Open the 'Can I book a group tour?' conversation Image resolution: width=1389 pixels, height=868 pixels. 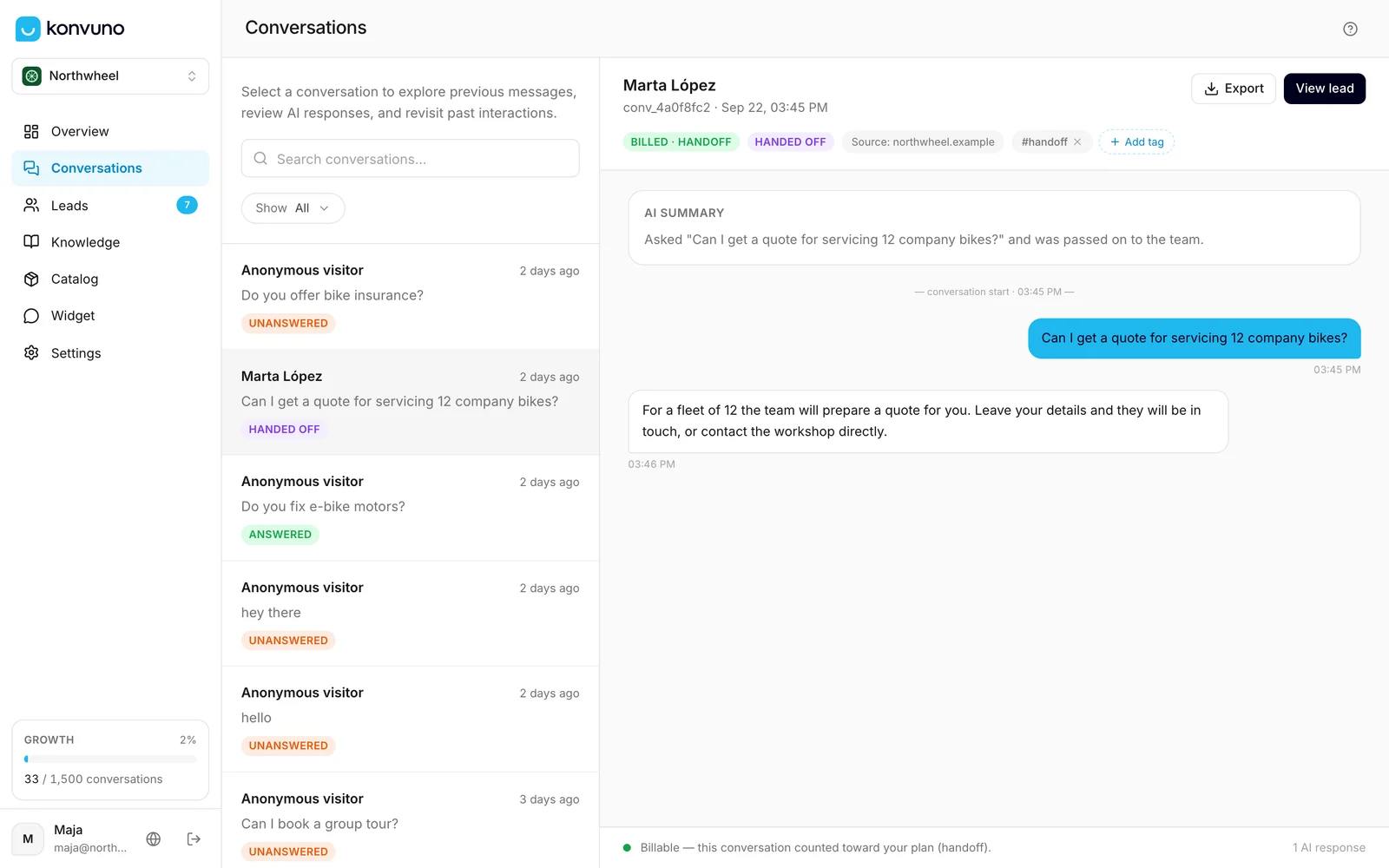(x=411, y=821)
